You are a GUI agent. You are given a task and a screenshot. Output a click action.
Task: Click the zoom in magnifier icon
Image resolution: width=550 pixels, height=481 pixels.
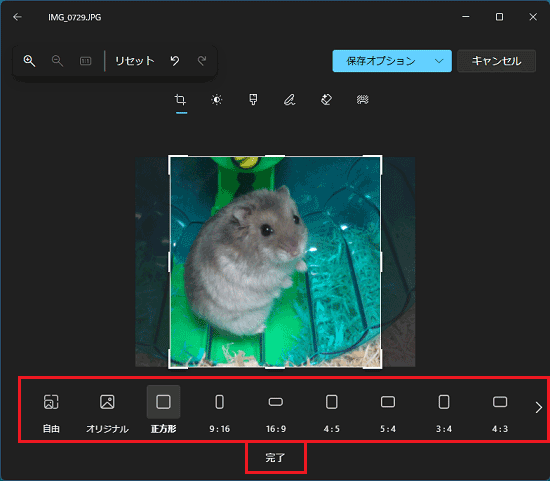click(29, 61)
